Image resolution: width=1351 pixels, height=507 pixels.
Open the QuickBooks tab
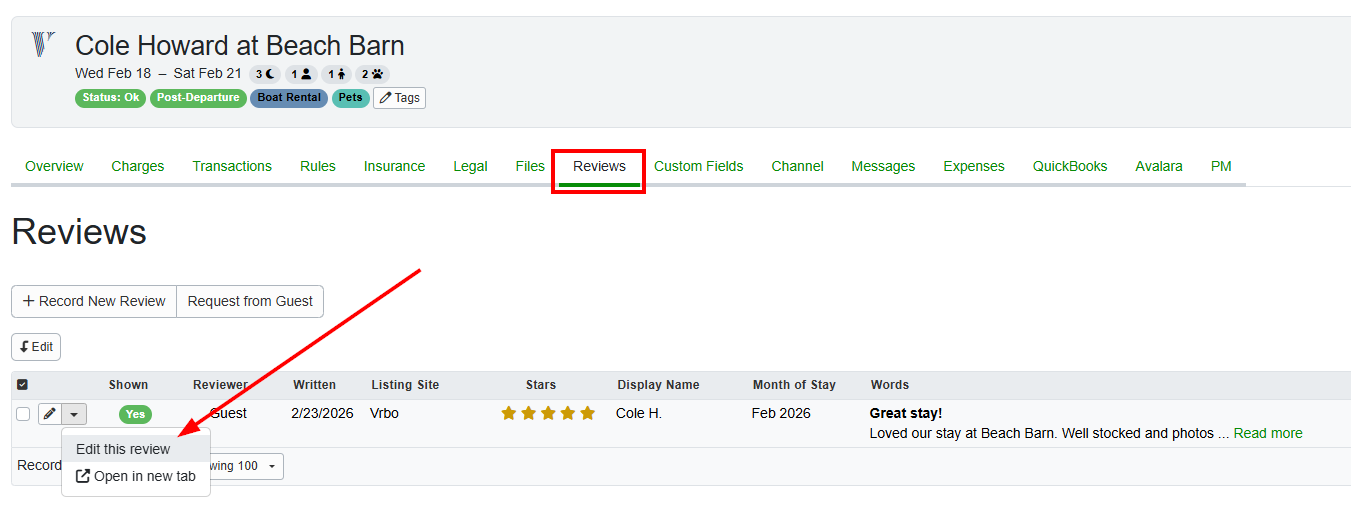1070,166
